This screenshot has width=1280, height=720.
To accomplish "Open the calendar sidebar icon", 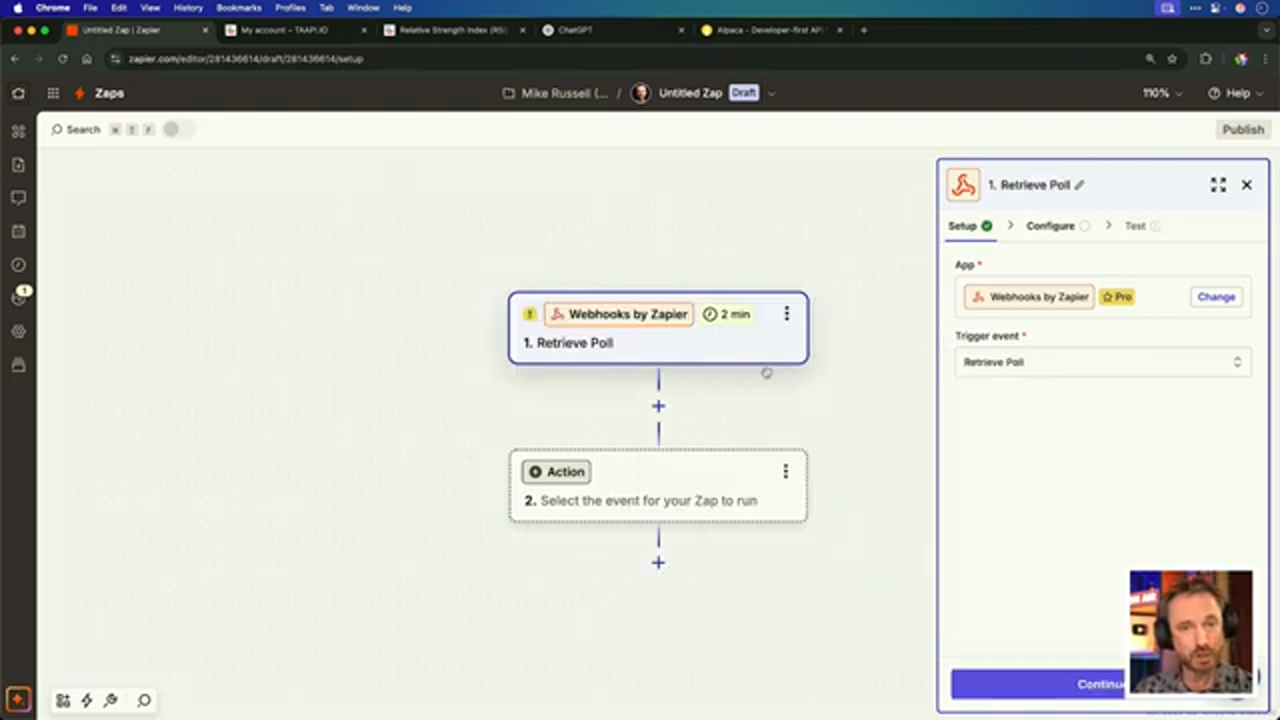I will point(18,231).
